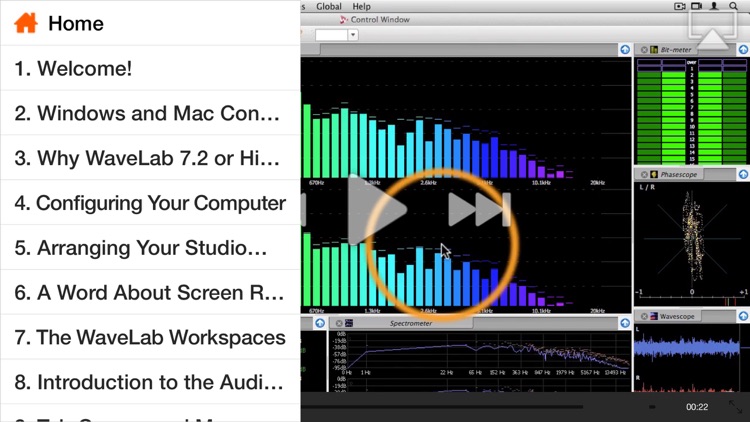Open the Global menu

pyautogui.click(x=329, y=6)
